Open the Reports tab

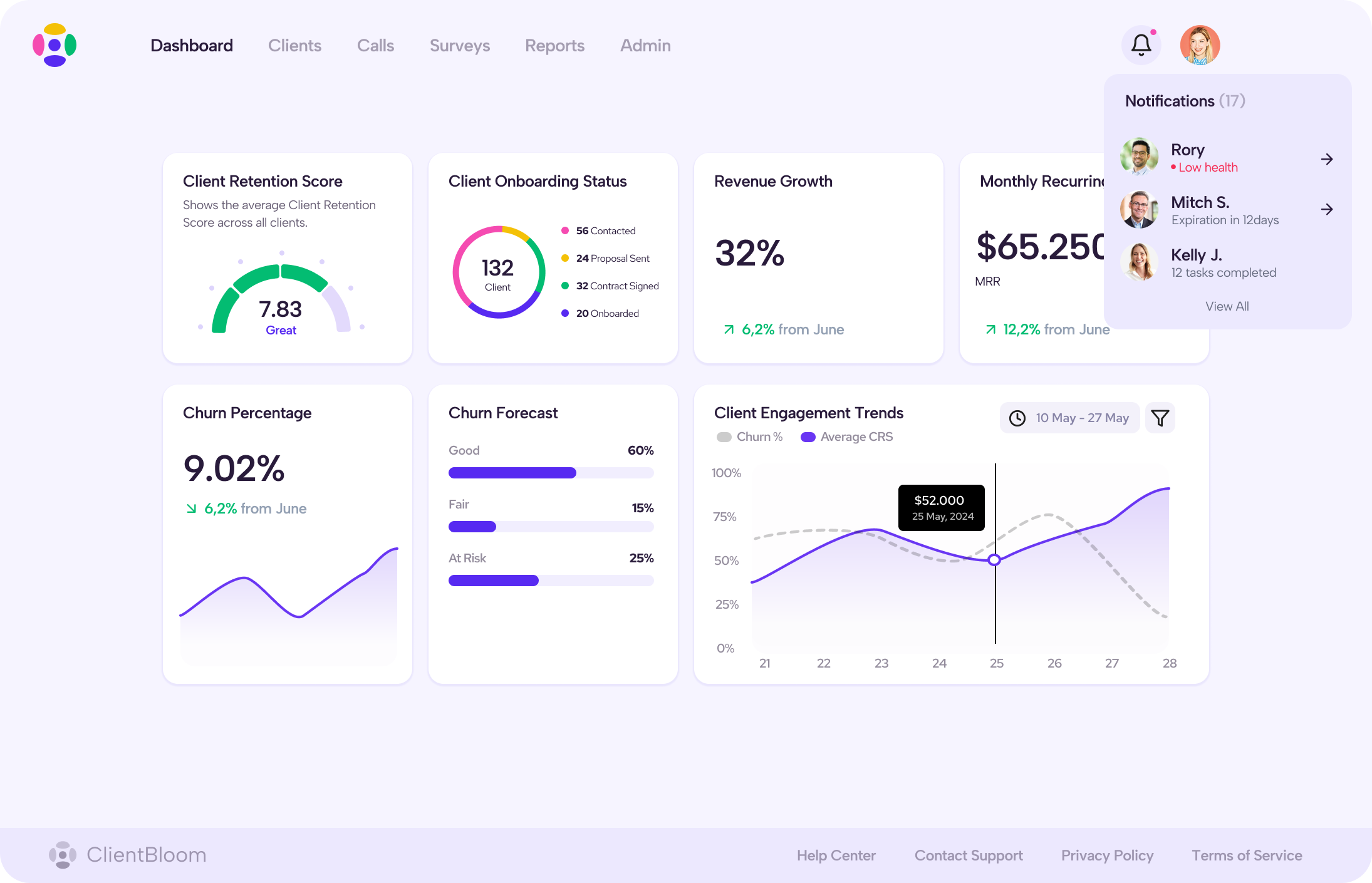point(554,46)
